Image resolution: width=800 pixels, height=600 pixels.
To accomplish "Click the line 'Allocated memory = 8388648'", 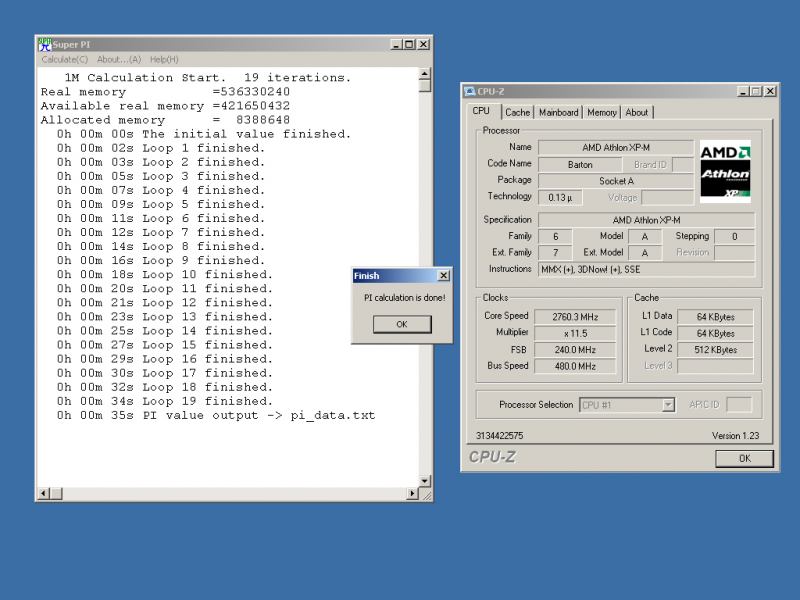I will point(165,120).
